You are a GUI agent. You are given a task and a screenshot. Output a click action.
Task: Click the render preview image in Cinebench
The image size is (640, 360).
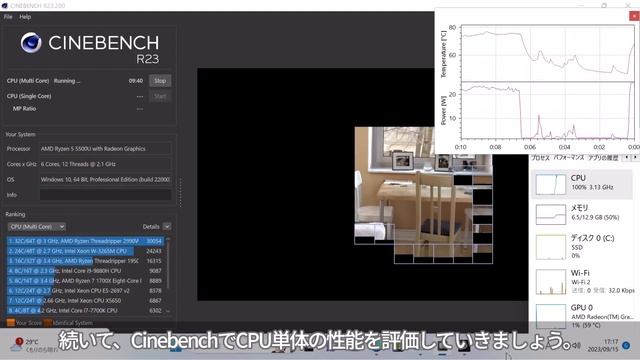(x=423, y=195)
